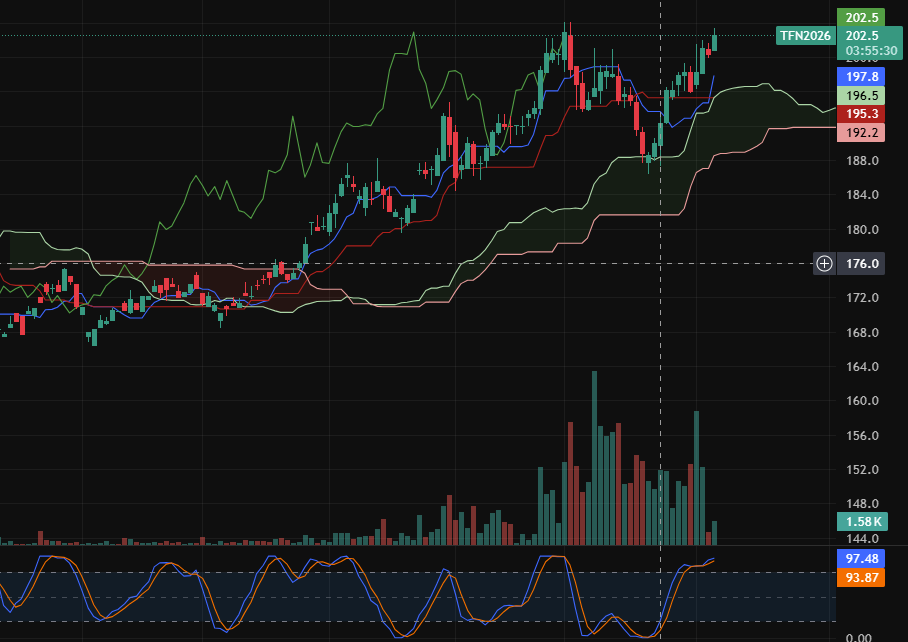Click the blue 197.8 price label
908x642 pixels.
click(x=861, y=76)
